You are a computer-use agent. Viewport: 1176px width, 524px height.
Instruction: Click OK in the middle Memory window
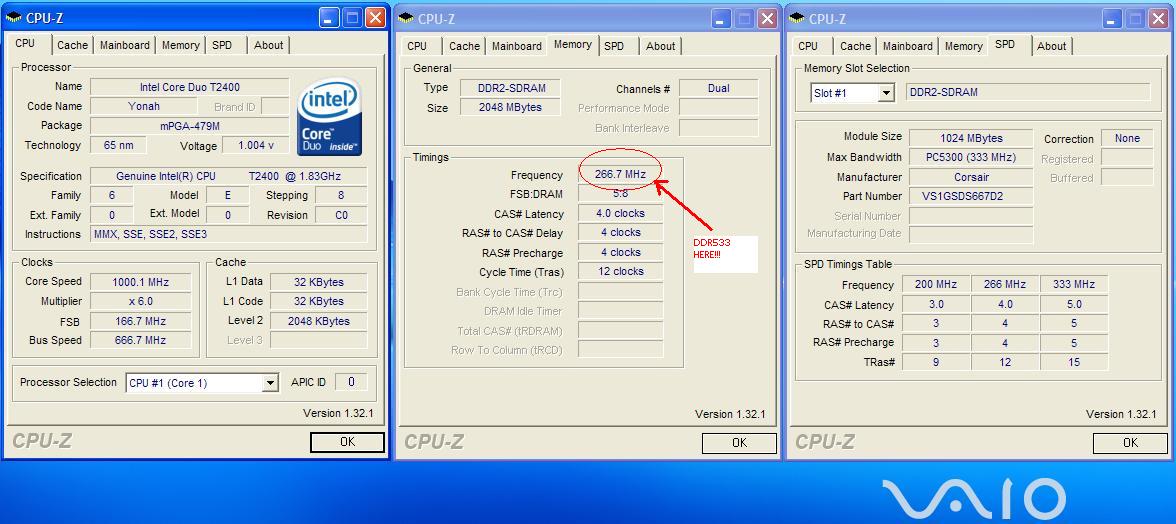pyautogui.click(x=740, y=443)
